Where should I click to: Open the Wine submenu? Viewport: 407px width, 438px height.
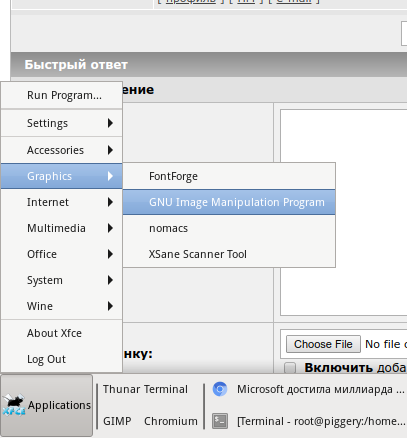click(x=62, y=306)
